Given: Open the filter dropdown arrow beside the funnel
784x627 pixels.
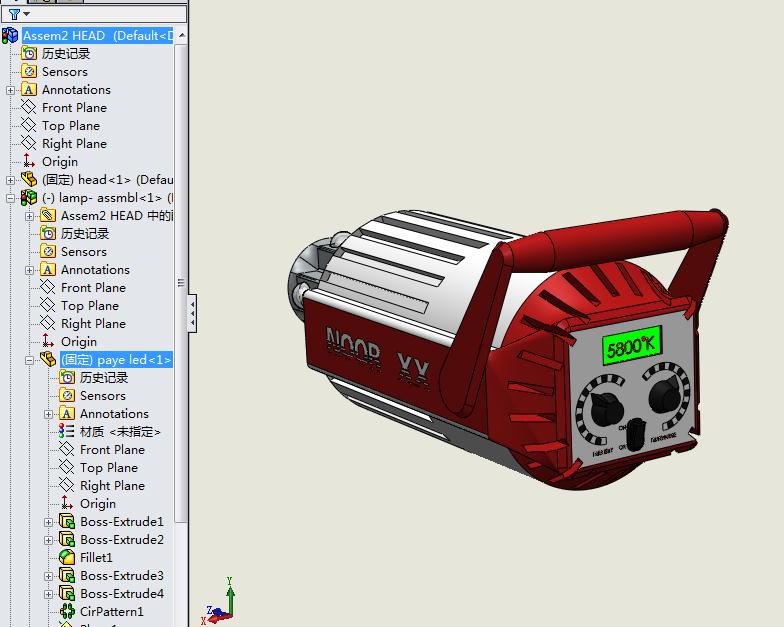Looking at the screenshot, I should 26,15.
